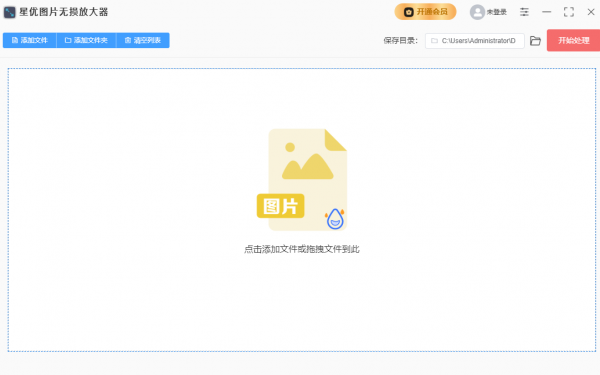This screenshot has height=375, width=600.
Task: Click the 添加文件 button
Action: [x=29, y=40]
